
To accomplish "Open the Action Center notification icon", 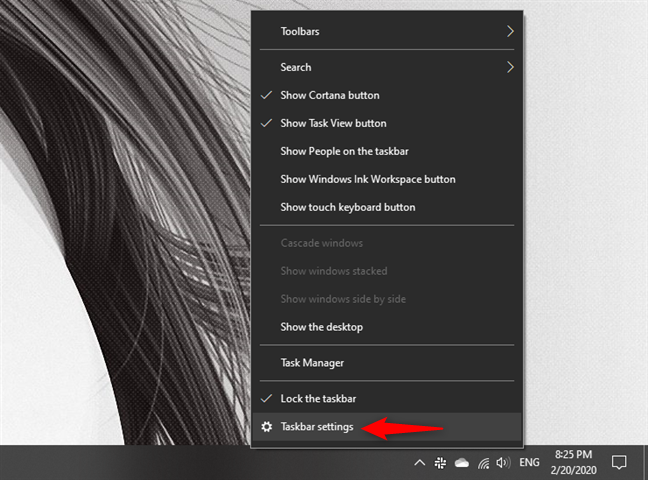I will tap(619, 463).
